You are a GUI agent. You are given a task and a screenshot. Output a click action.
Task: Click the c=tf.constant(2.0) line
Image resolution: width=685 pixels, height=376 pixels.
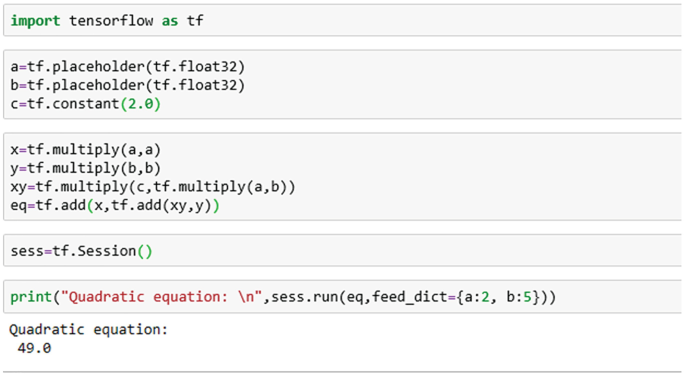tap(86, 104)
